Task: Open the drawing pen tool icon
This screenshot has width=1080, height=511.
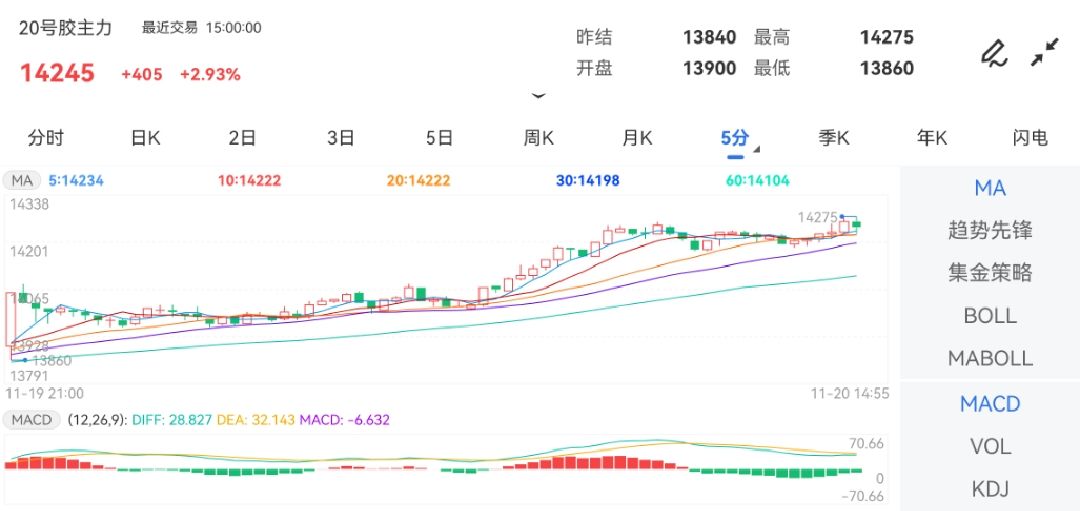Action: (x=994, y=53)
